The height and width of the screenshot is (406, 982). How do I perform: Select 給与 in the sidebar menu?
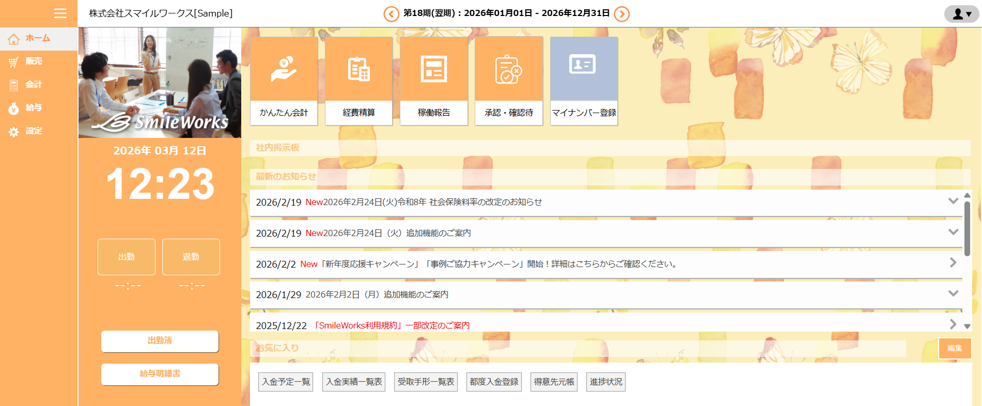[33, 108]
